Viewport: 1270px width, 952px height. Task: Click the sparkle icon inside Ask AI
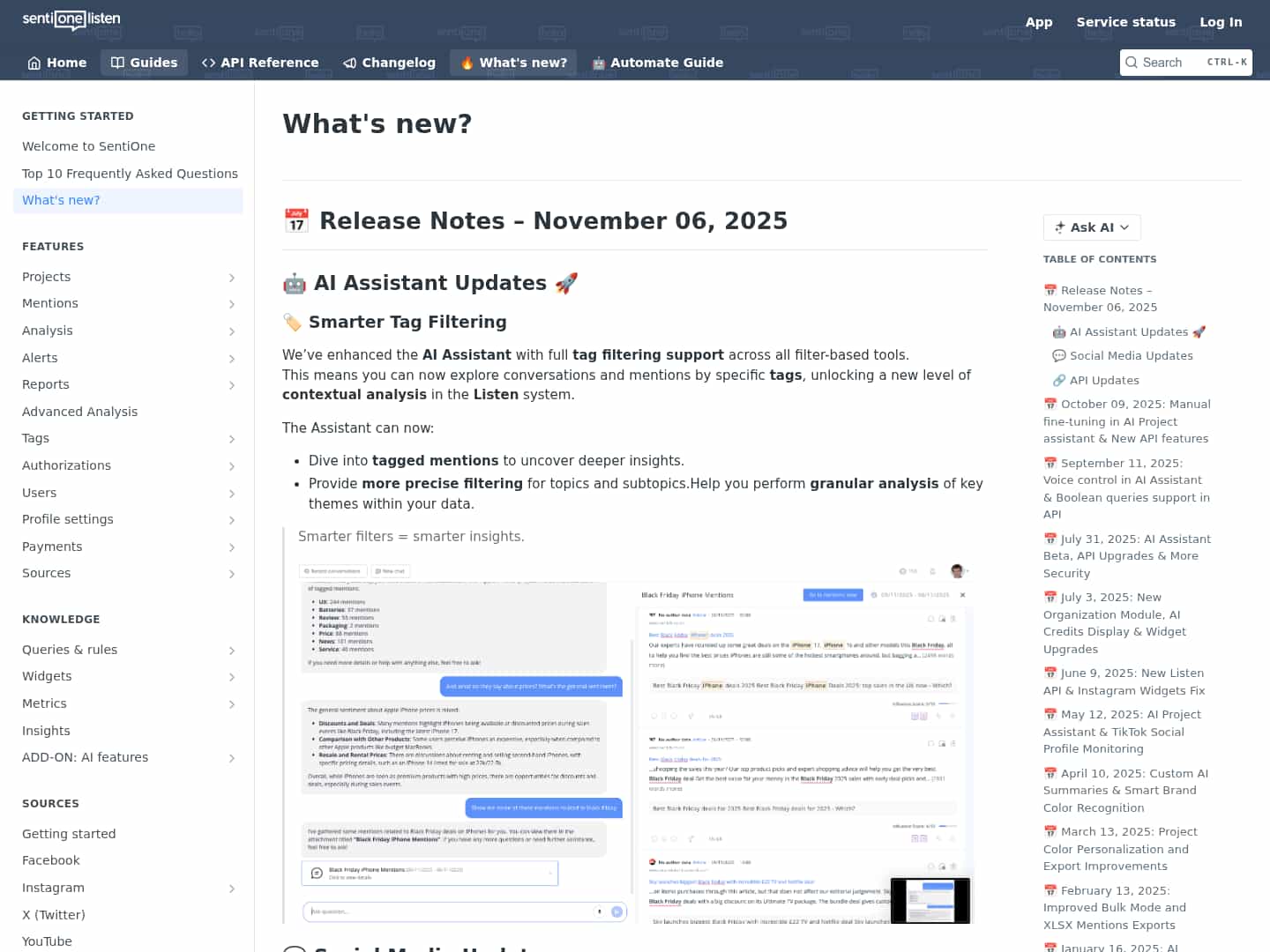(x=1058, y=227)
